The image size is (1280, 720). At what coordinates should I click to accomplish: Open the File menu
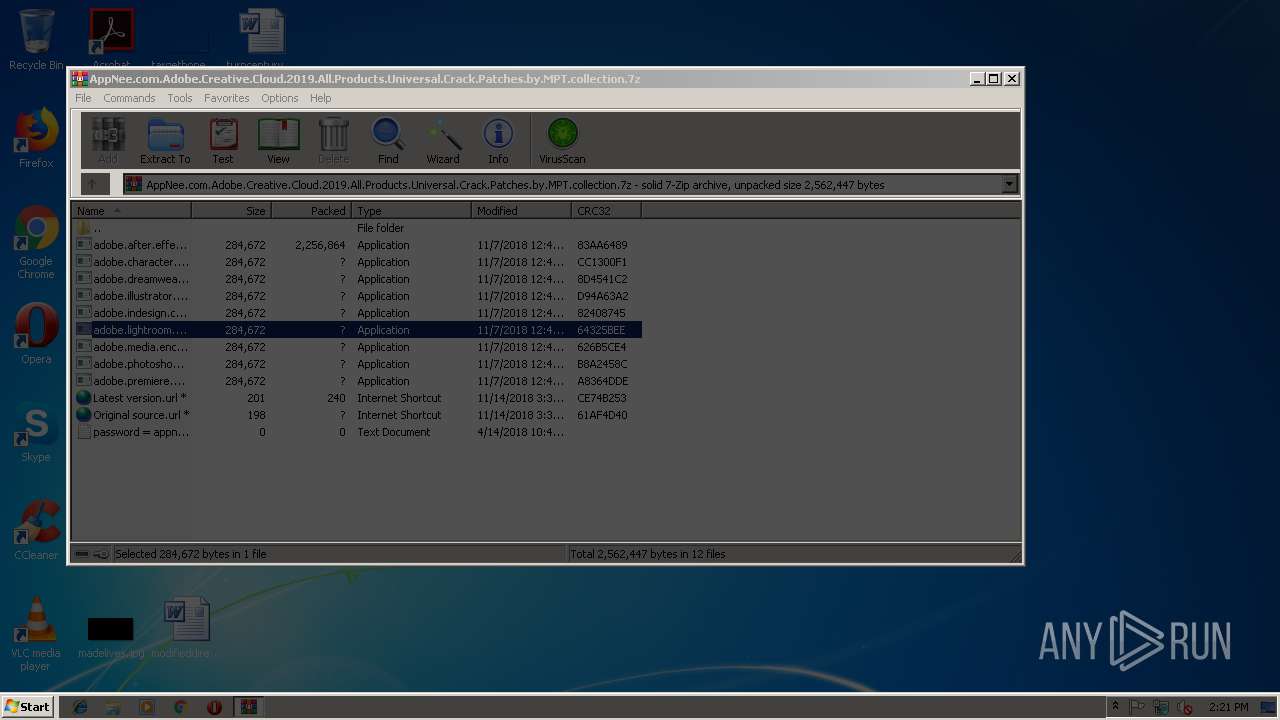(x=83, y=98)
